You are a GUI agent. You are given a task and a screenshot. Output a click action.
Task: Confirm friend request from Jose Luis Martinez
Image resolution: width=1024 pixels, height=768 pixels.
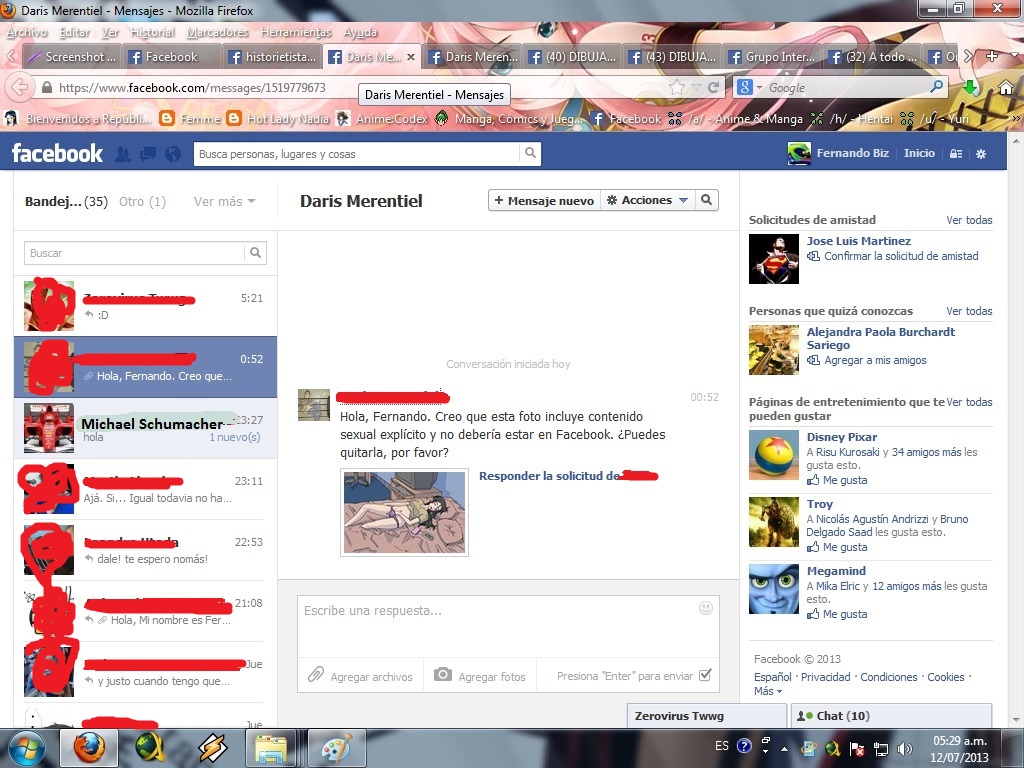coord(901,256)
